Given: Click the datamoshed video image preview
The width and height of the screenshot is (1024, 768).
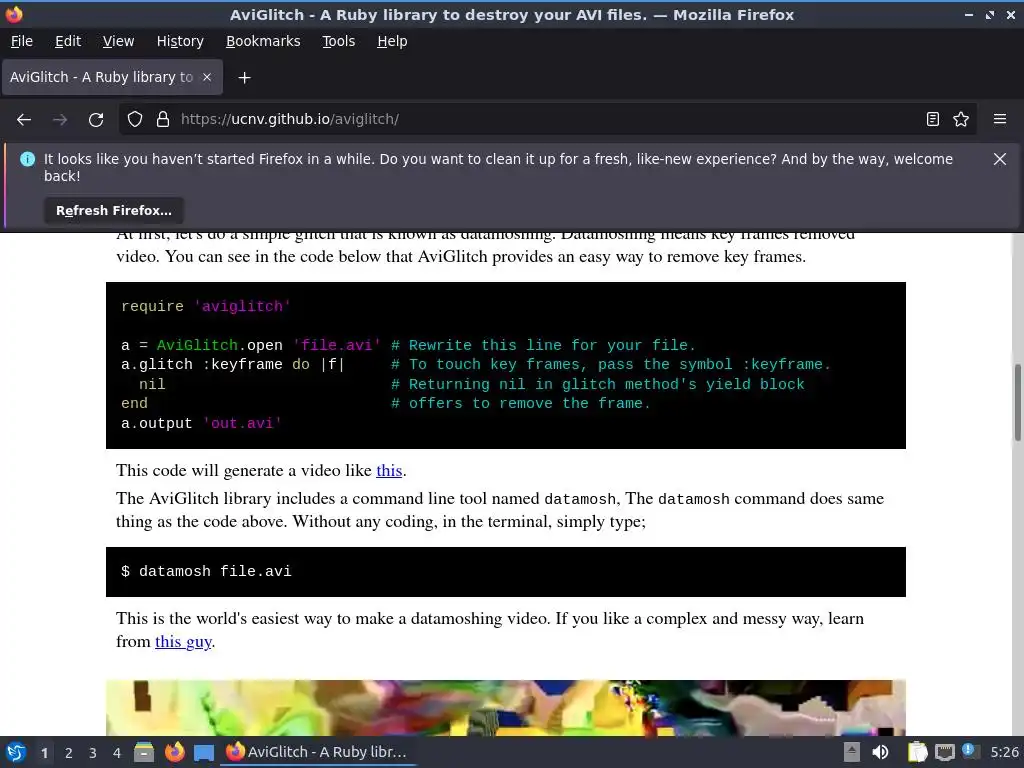Looking at the screenshot, I should 505,708.
